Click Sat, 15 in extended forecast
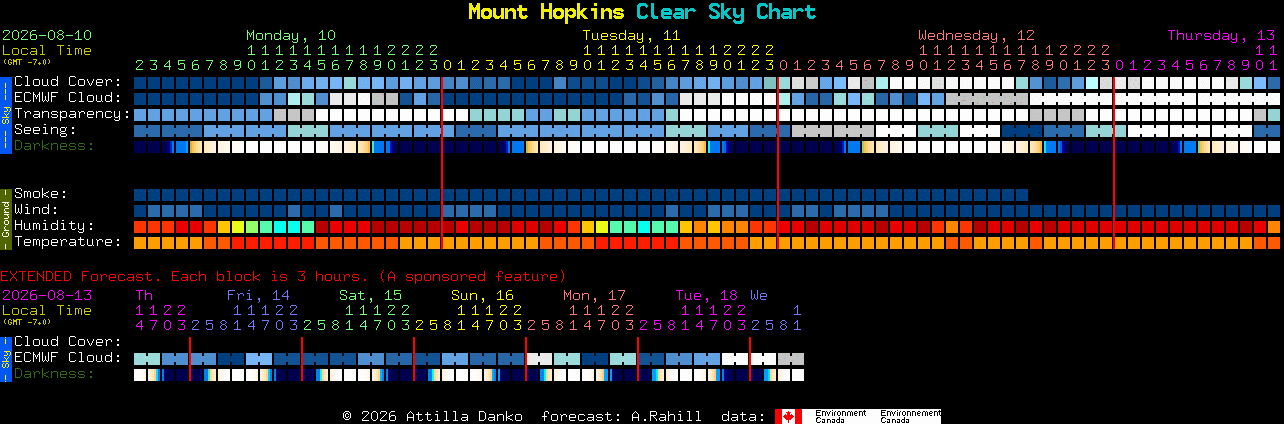Image resolution: width=1284 pixels, height=424 pixels. [370, 295]
